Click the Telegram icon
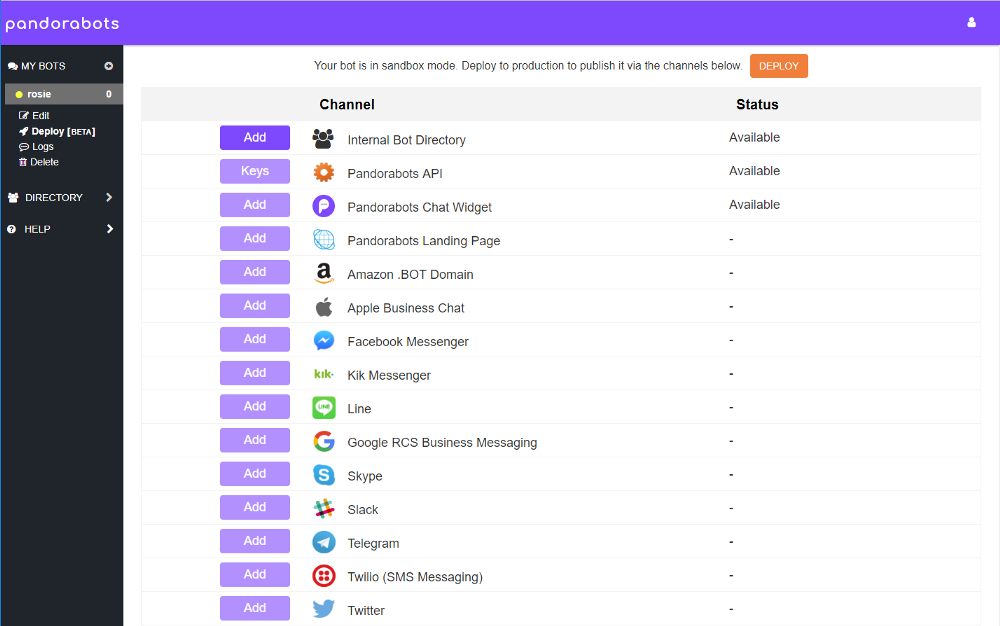Viewport: 1000px width, 626px height. coord(324,542)
